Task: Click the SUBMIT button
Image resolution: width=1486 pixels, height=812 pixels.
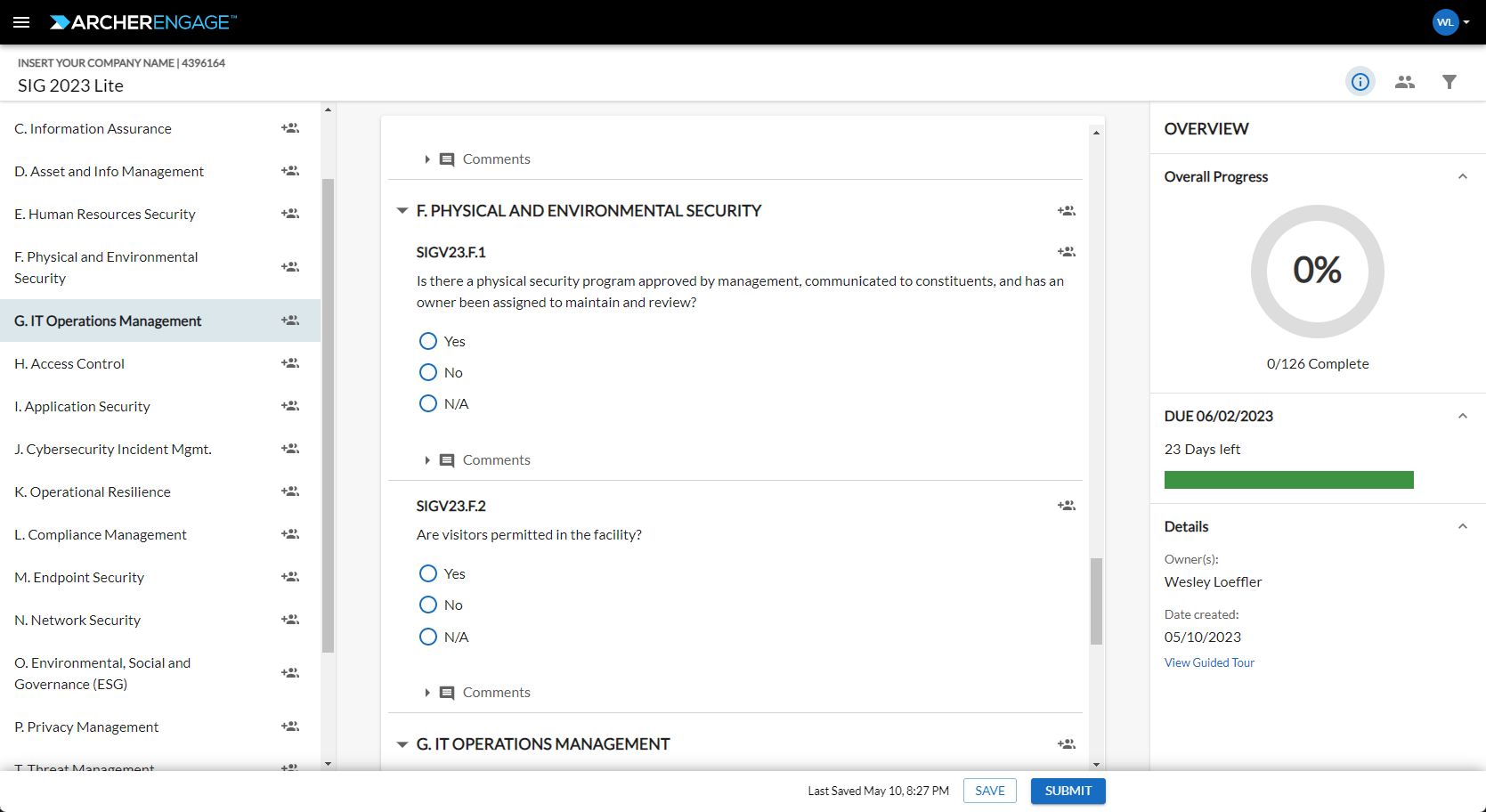Action: [x=1067, y=791]
